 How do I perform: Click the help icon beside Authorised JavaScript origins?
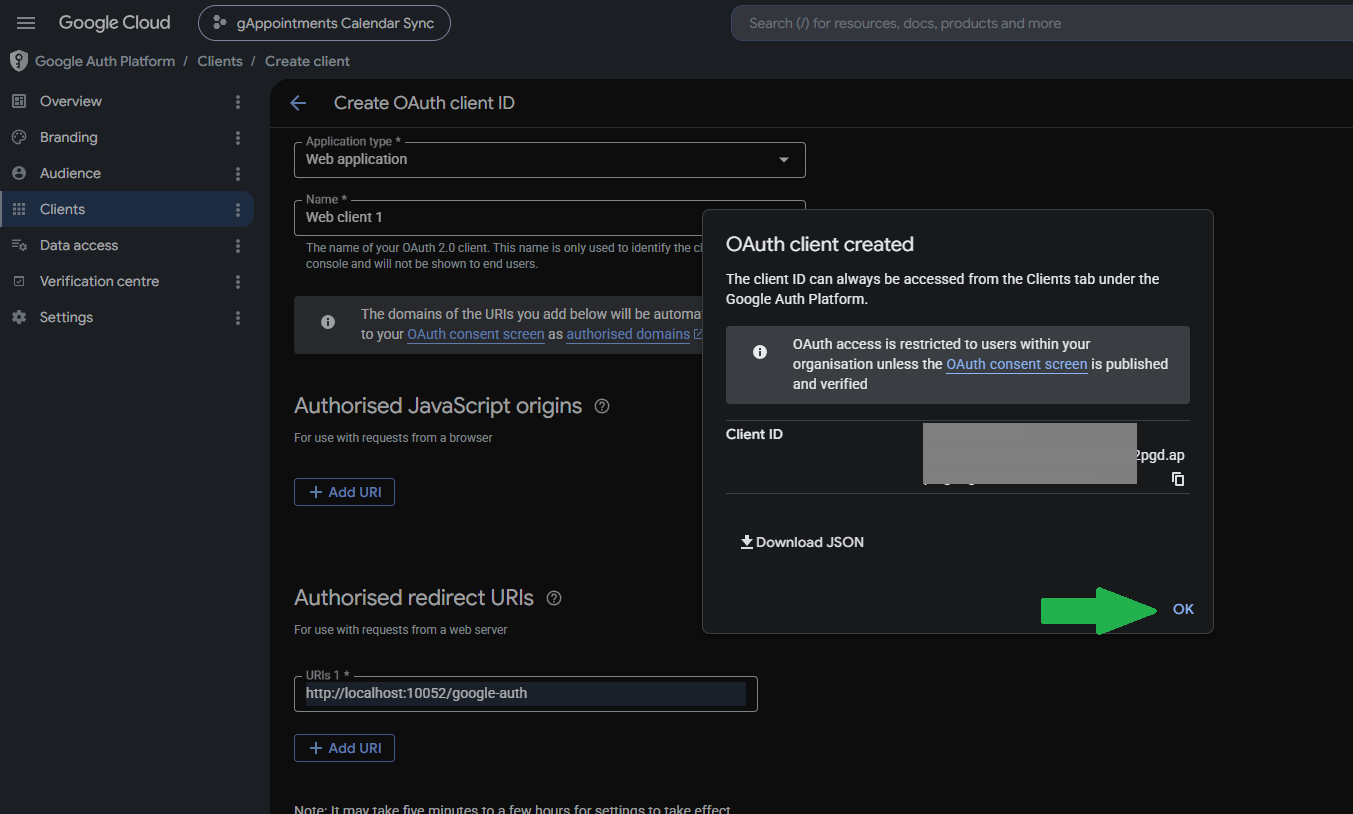[x=602, y=406]
